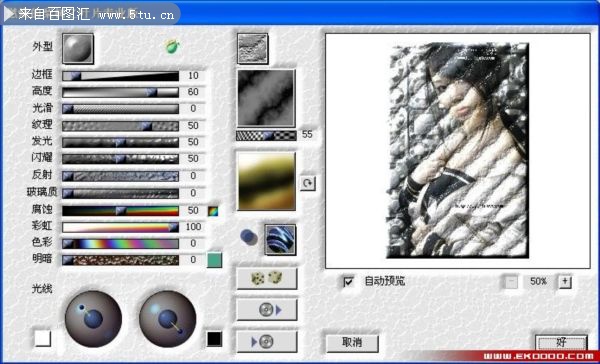Open the 外型 shape sphere preview
The image size is (600, 364).
[78, 48]
